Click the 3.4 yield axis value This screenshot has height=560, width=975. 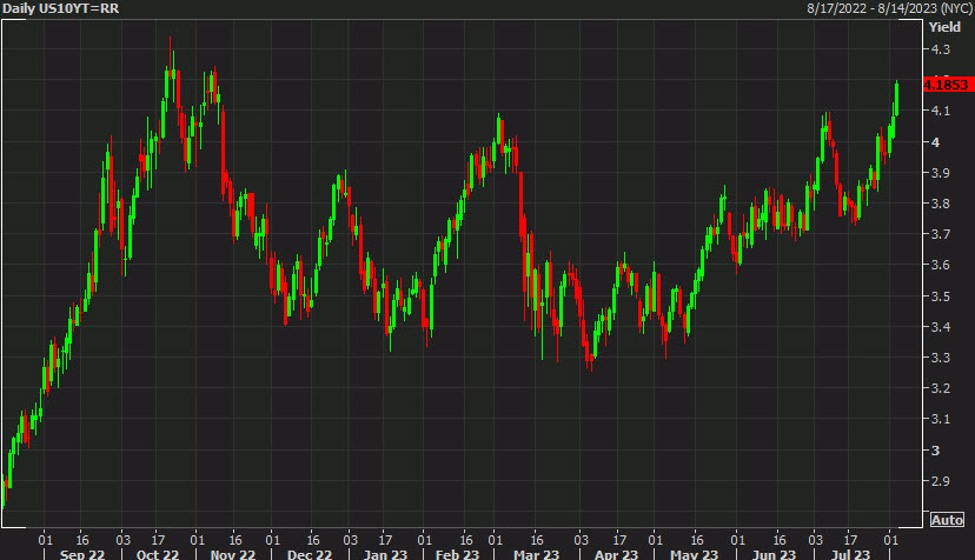(940, 327)
